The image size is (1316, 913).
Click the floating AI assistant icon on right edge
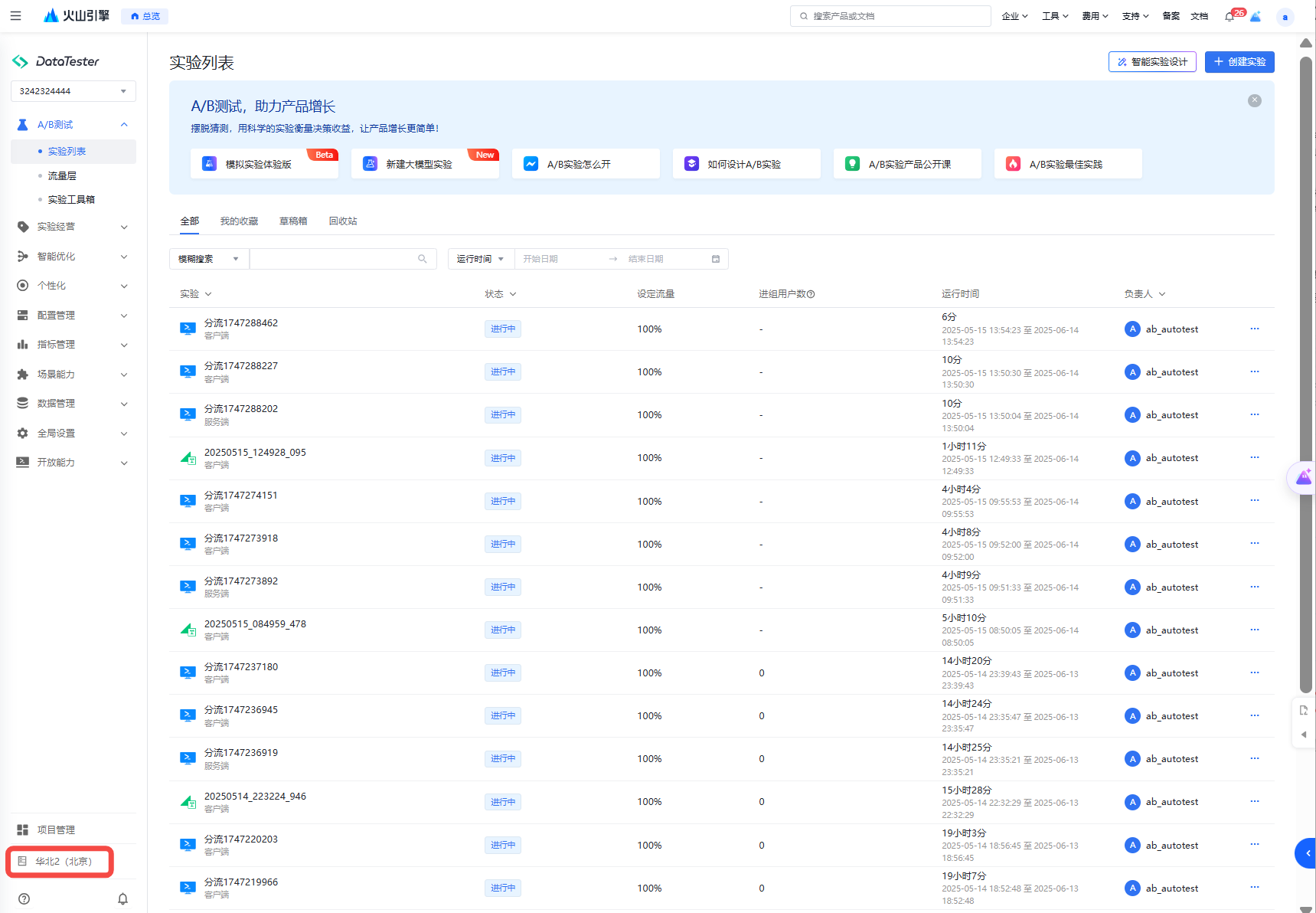point(1303,478)
